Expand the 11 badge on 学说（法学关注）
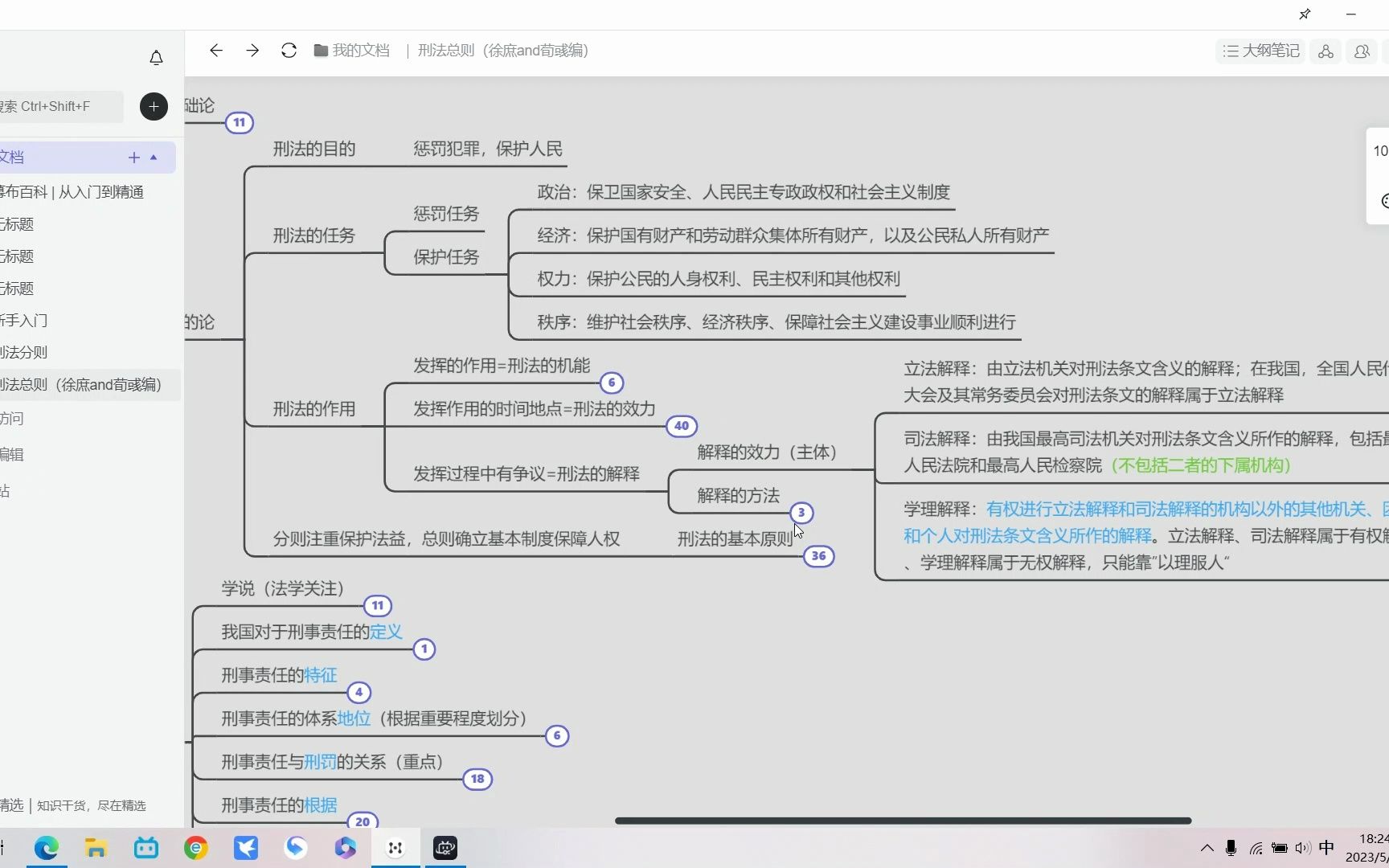Image resolution: width=1389 pixels, height=868 pixels. click(378, 606)
